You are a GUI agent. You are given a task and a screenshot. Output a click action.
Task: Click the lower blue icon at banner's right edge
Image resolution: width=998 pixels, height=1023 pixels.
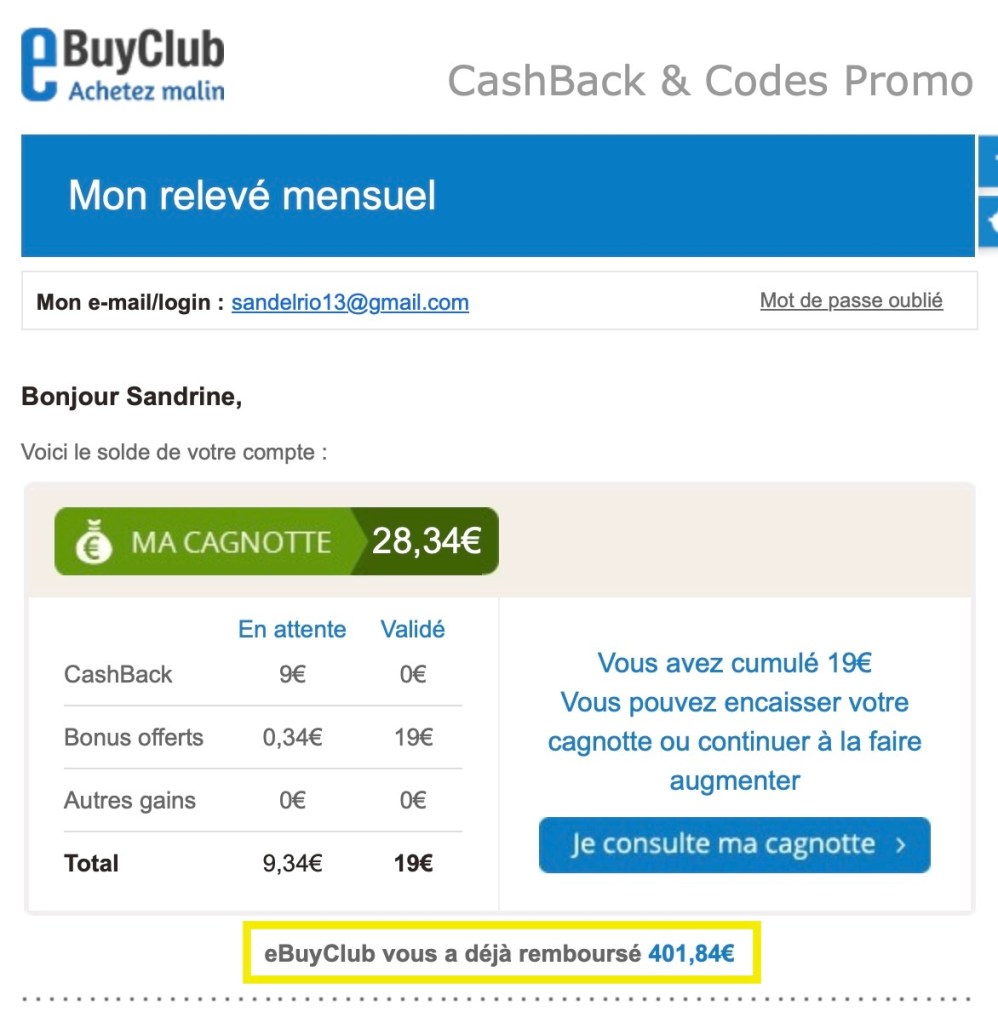(989, 222)
